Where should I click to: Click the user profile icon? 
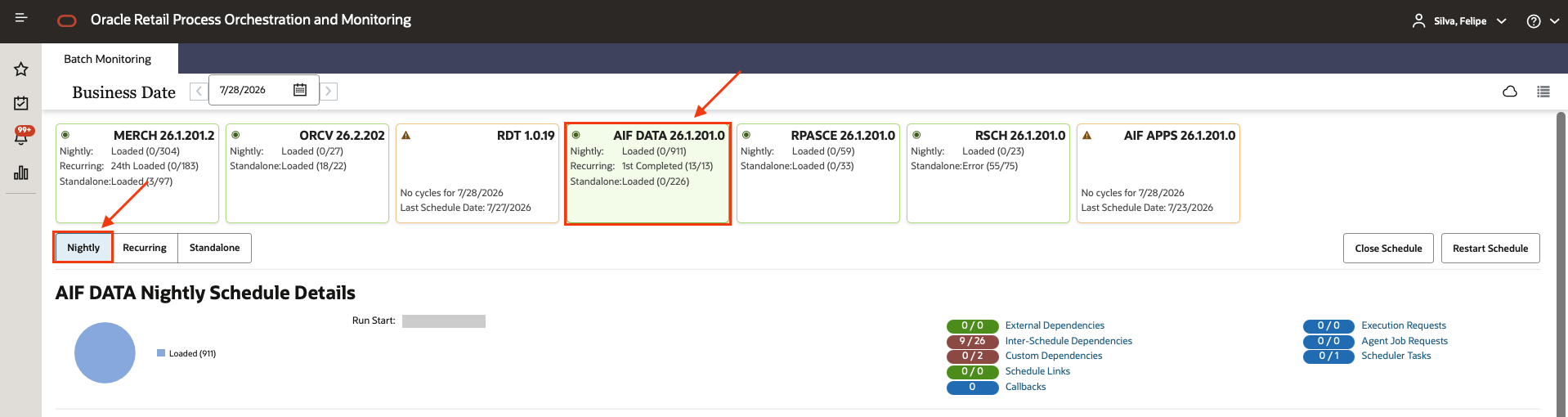coord(1418,21)
